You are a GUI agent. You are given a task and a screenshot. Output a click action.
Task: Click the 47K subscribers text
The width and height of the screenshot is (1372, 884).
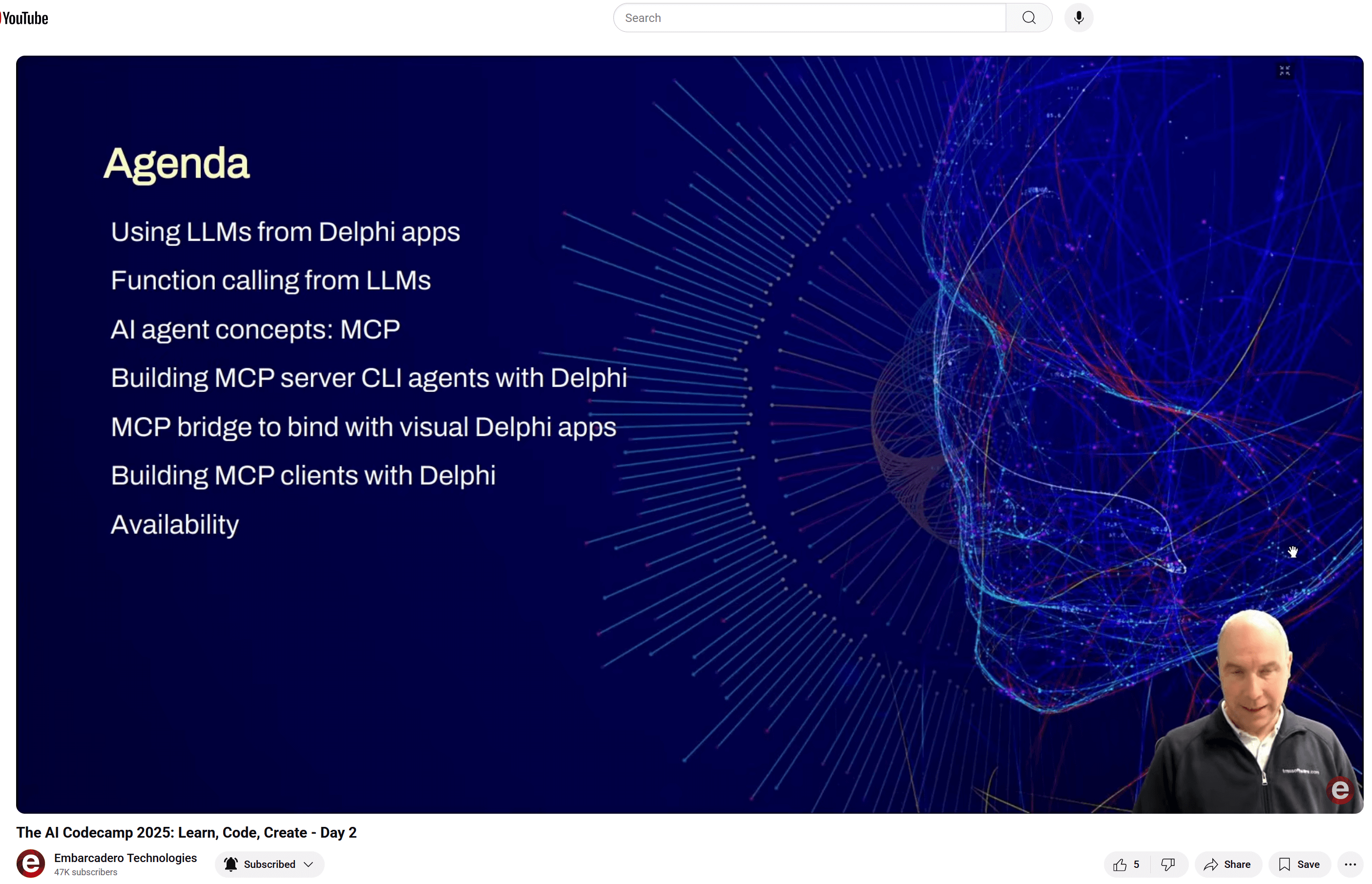pyautogui.click(x=85, y=872)
